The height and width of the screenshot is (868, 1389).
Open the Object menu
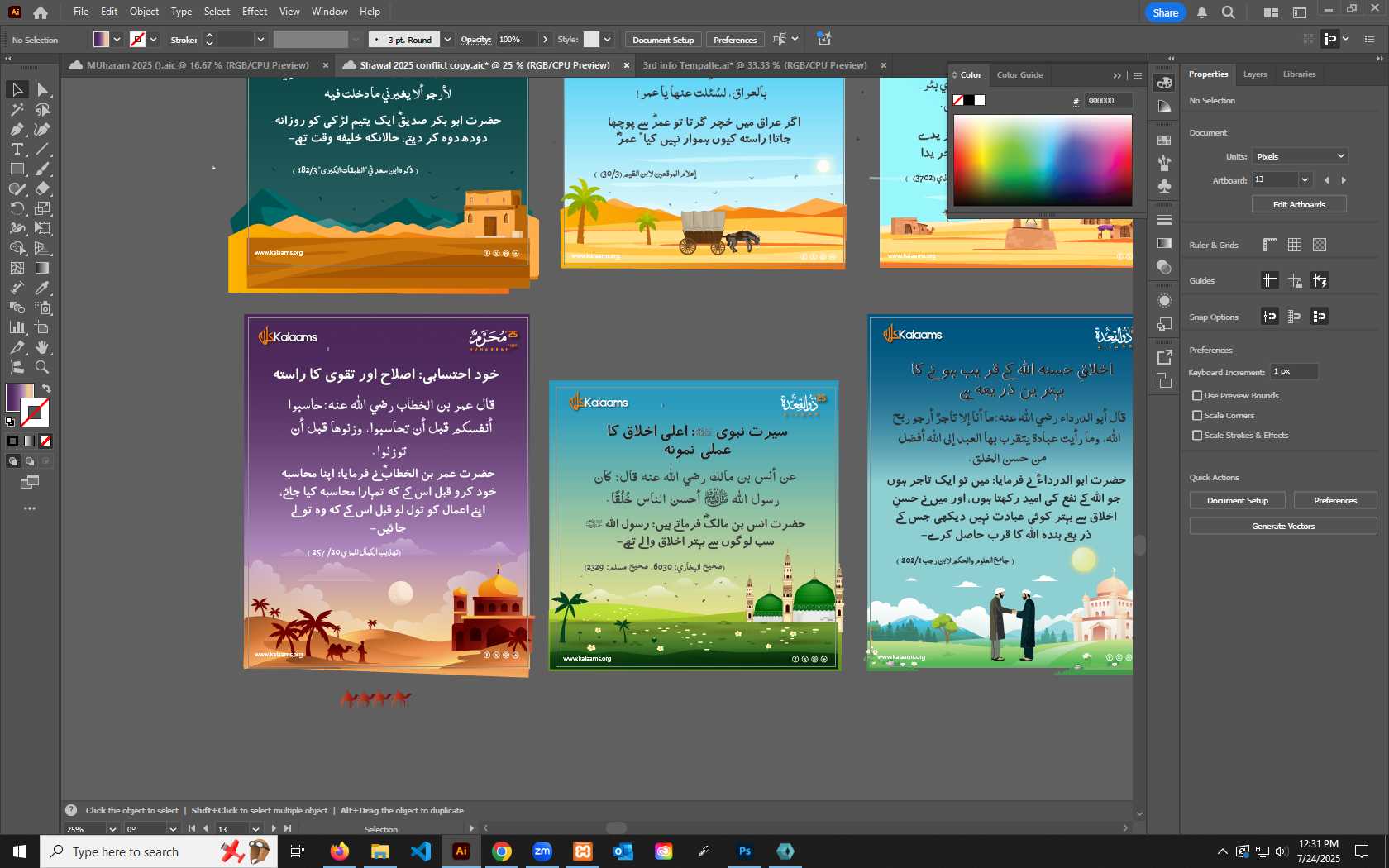144,12
